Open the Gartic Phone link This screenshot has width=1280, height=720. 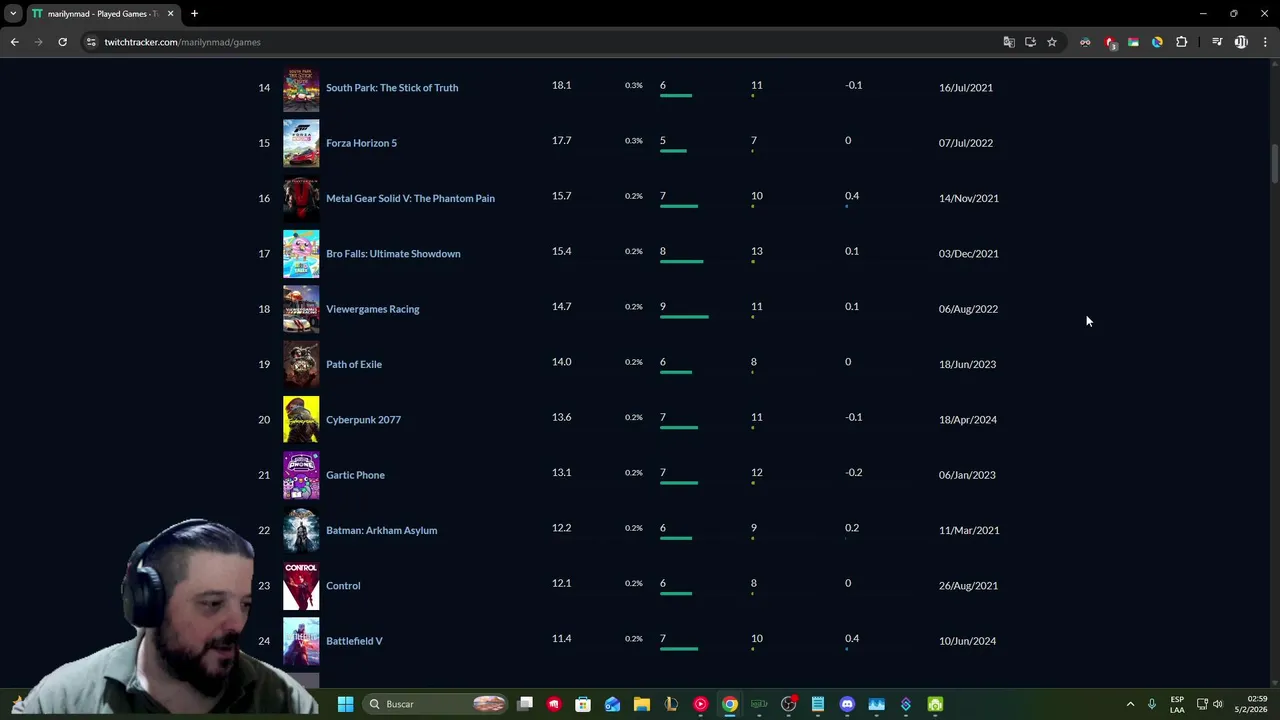355,475
